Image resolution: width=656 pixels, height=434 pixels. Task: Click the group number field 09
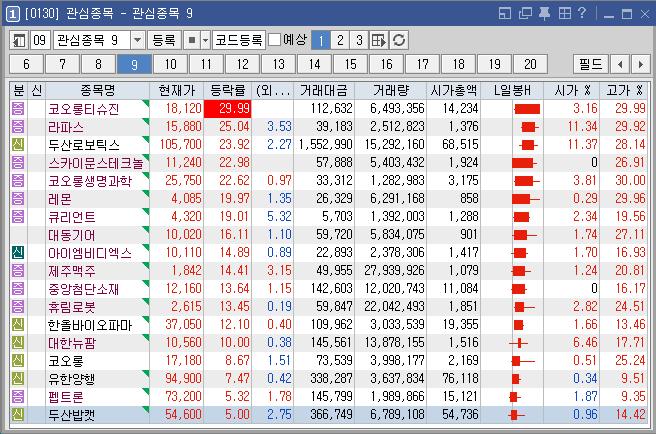tap(40, 41)
